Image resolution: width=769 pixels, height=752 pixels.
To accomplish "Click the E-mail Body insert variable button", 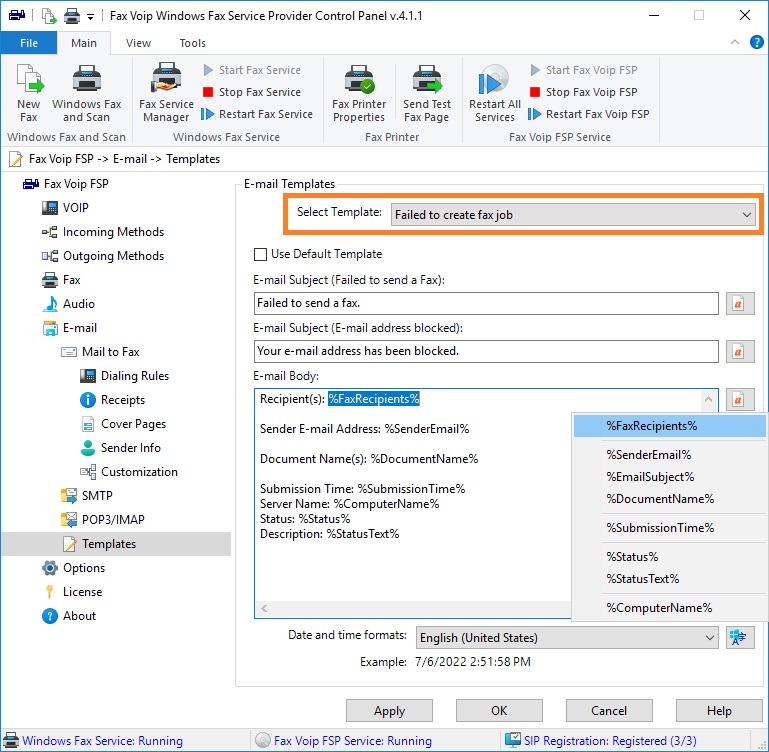I will pyautogui.click(x=740, y=400).
